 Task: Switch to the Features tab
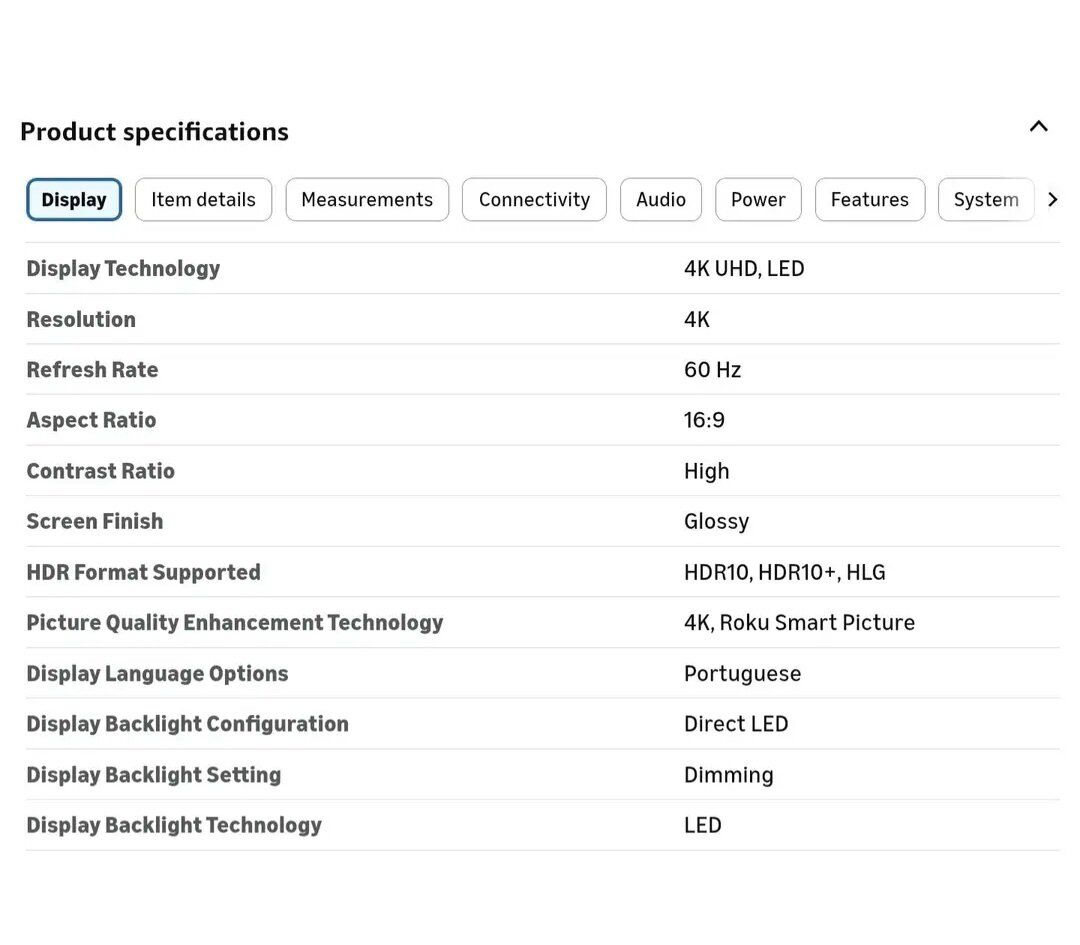(869, 200)
